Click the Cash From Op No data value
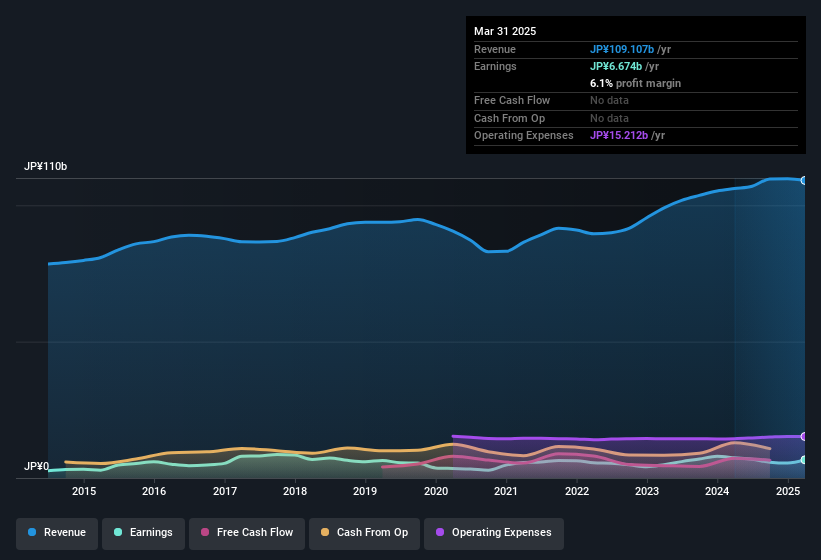The image size is (821, 560). (609, 118)
